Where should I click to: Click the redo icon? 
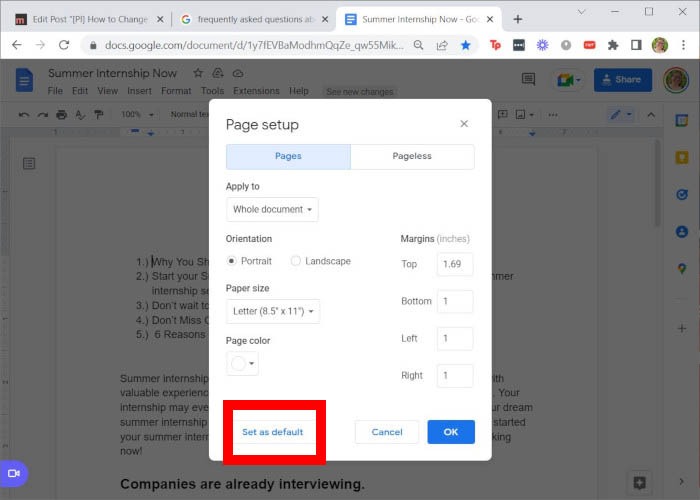coord(43,115)
